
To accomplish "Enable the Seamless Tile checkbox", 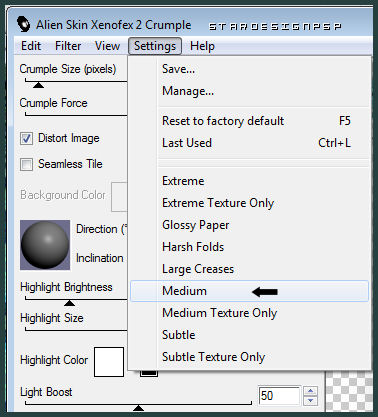I will click(26, 164).
